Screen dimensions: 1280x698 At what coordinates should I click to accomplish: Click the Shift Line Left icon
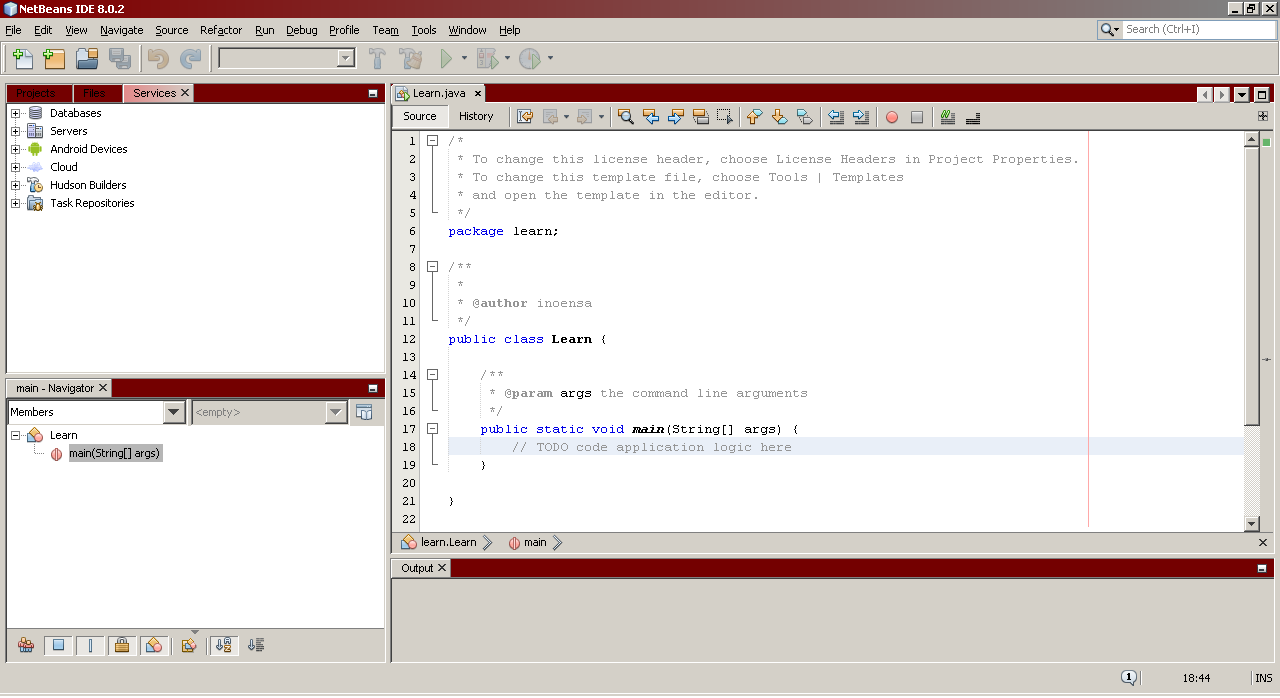point(835,117)
